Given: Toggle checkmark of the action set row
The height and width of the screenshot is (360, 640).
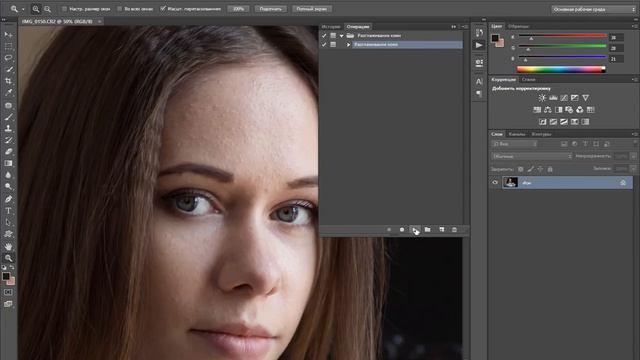Looking at the screenshot, I should (x=324, y=36).
